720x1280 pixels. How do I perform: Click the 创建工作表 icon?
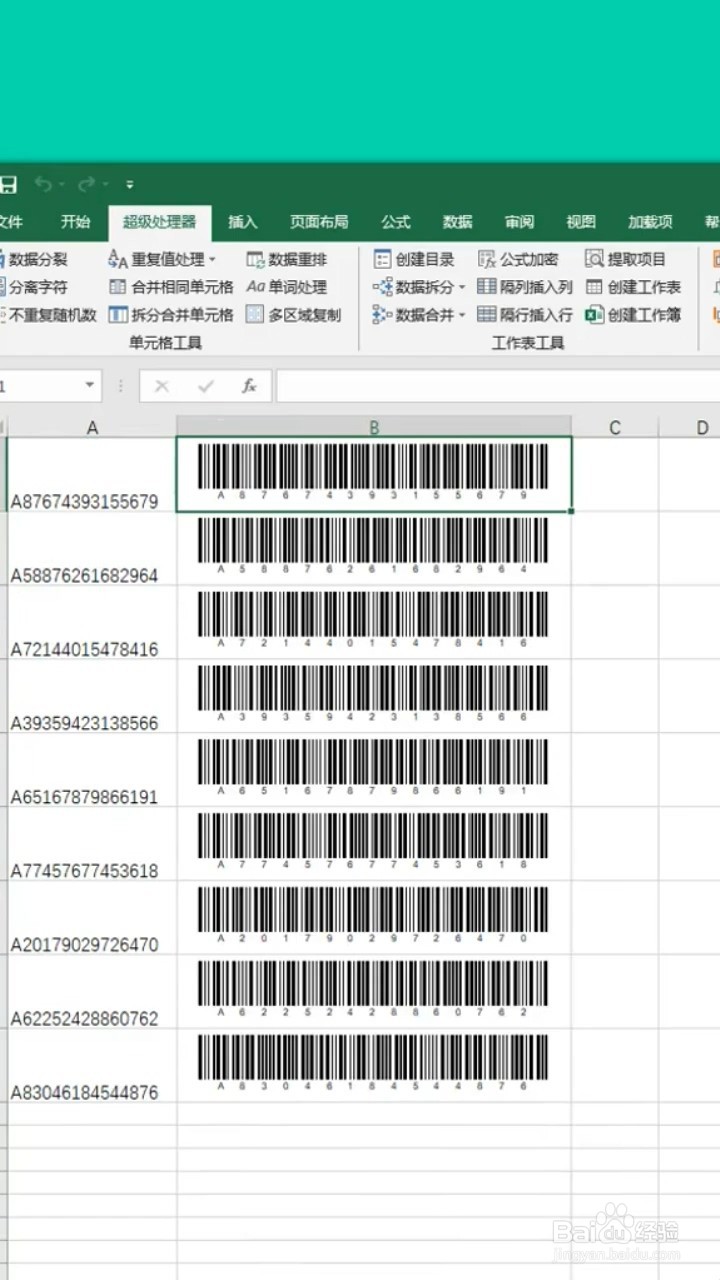[594, 287]
